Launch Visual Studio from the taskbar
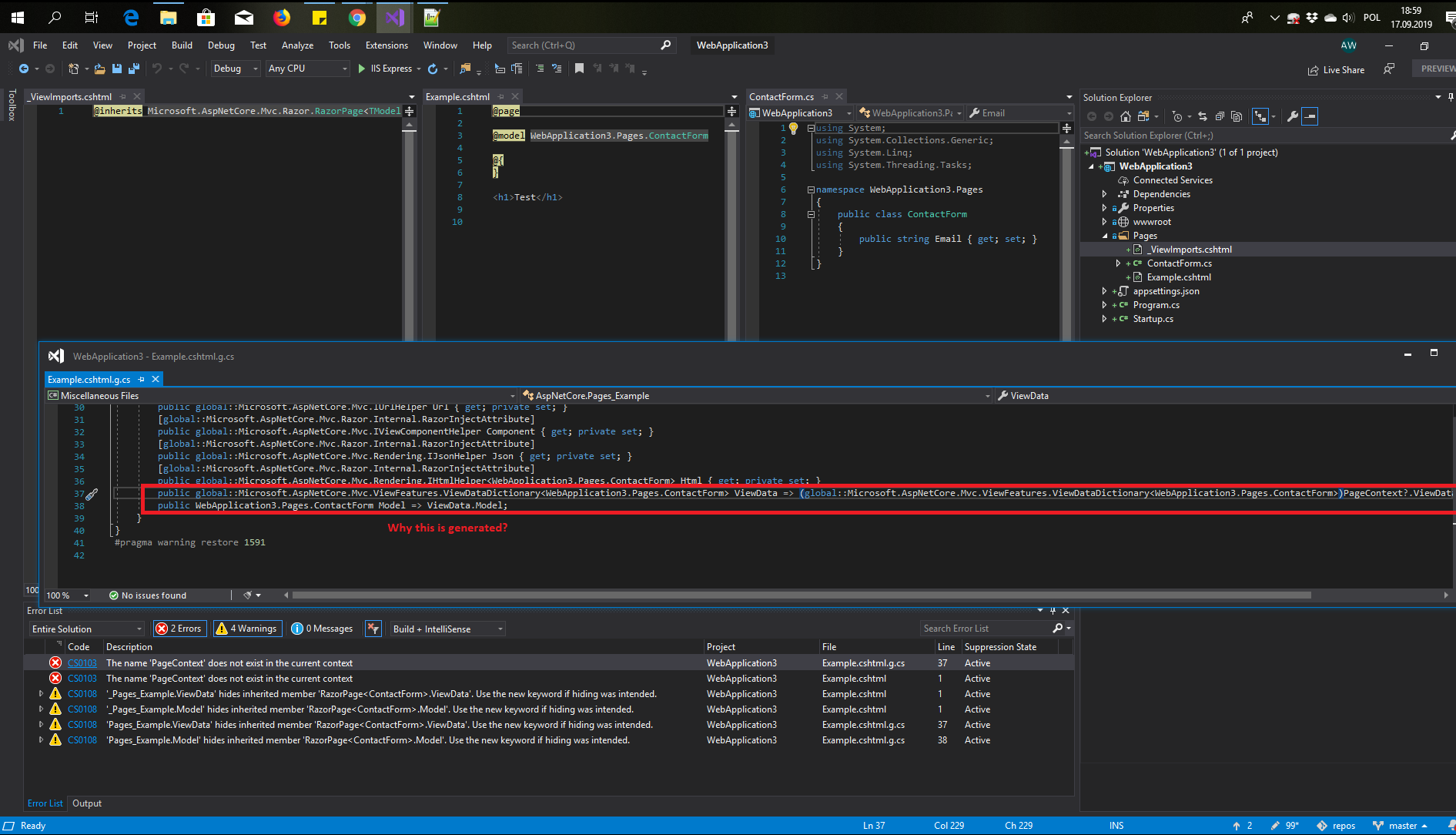 393,17
